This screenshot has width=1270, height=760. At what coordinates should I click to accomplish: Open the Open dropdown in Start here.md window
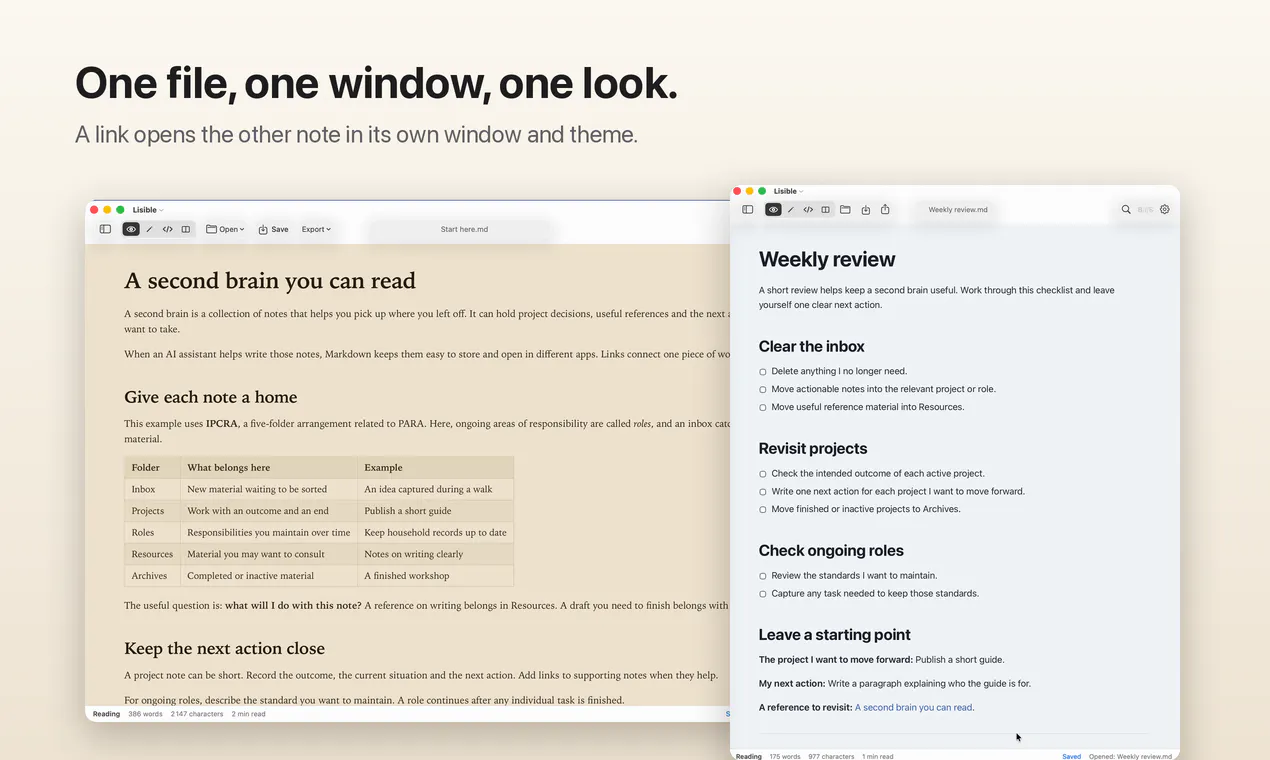[225, 229]
